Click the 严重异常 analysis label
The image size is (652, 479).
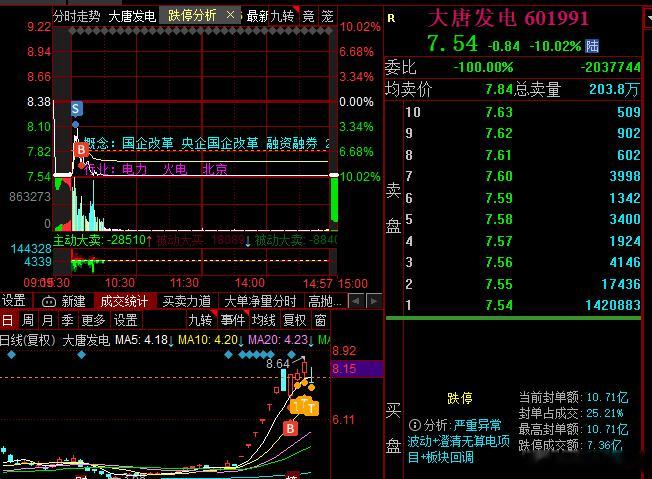(477, 425)
